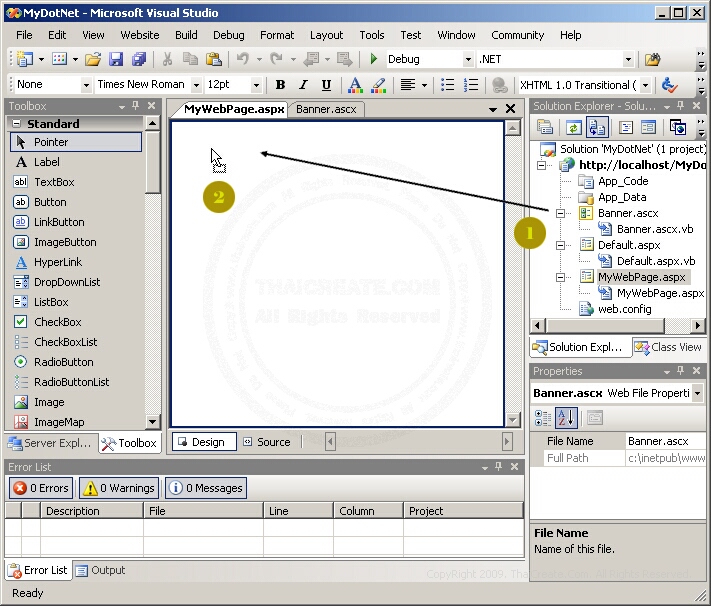Click the Open File toolbar icon
Viewport: 711px width, 606px height.
pos(93,59)
